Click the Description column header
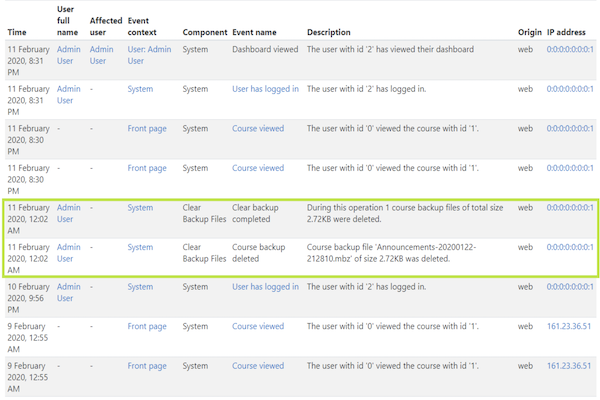 [329, 32]
